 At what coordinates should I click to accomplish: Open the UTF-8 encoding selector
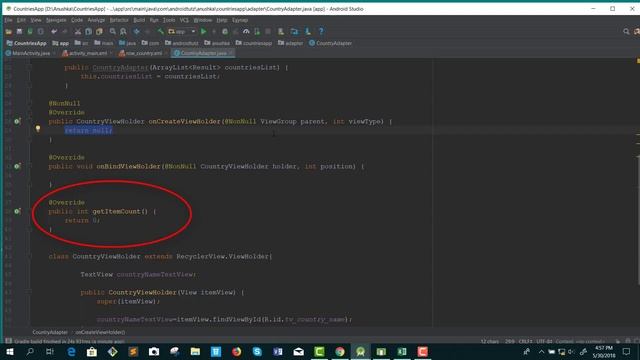[x=544, y=341]
